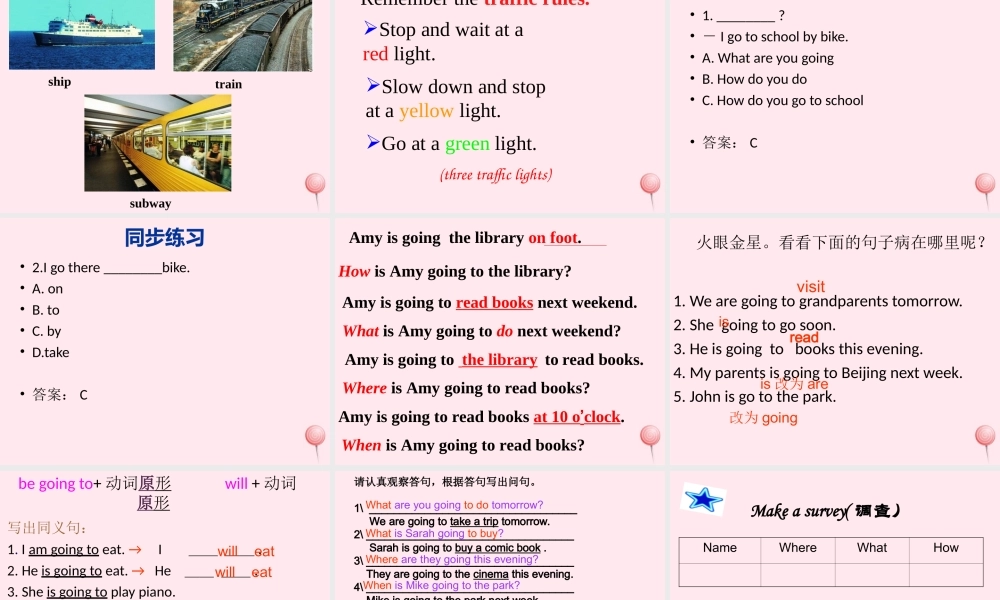Click the ship photo thumbnail
Image resolution: width=1000 pixels, height=600 pixels.
coord(82,34)
